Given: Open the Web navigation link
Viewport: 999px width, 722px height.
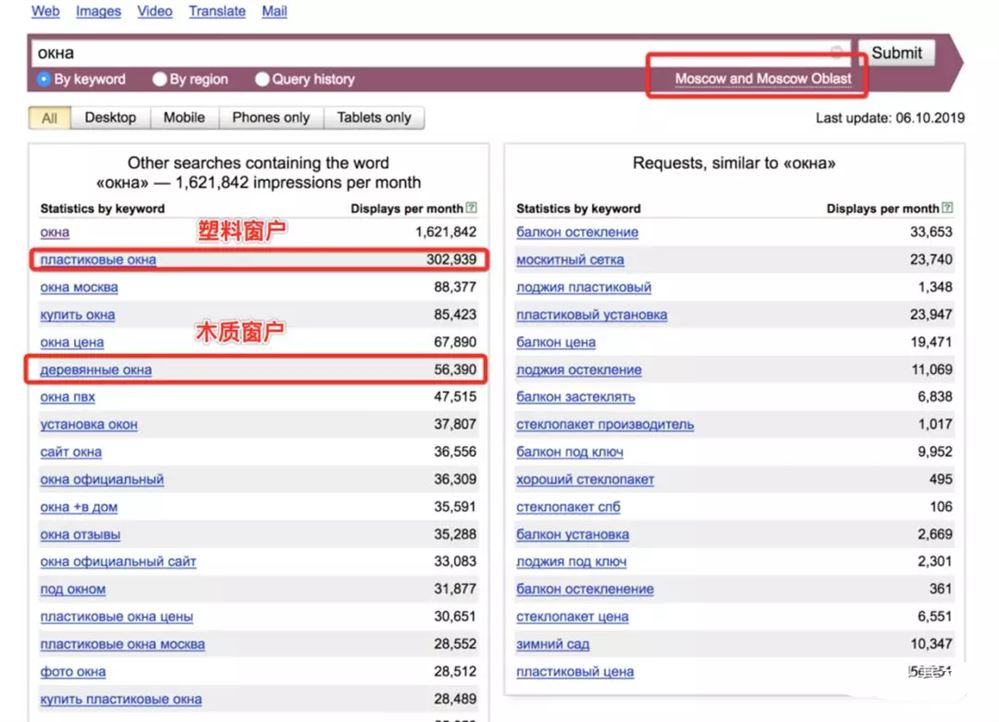Looking at the screenshot, I should 45,11.
